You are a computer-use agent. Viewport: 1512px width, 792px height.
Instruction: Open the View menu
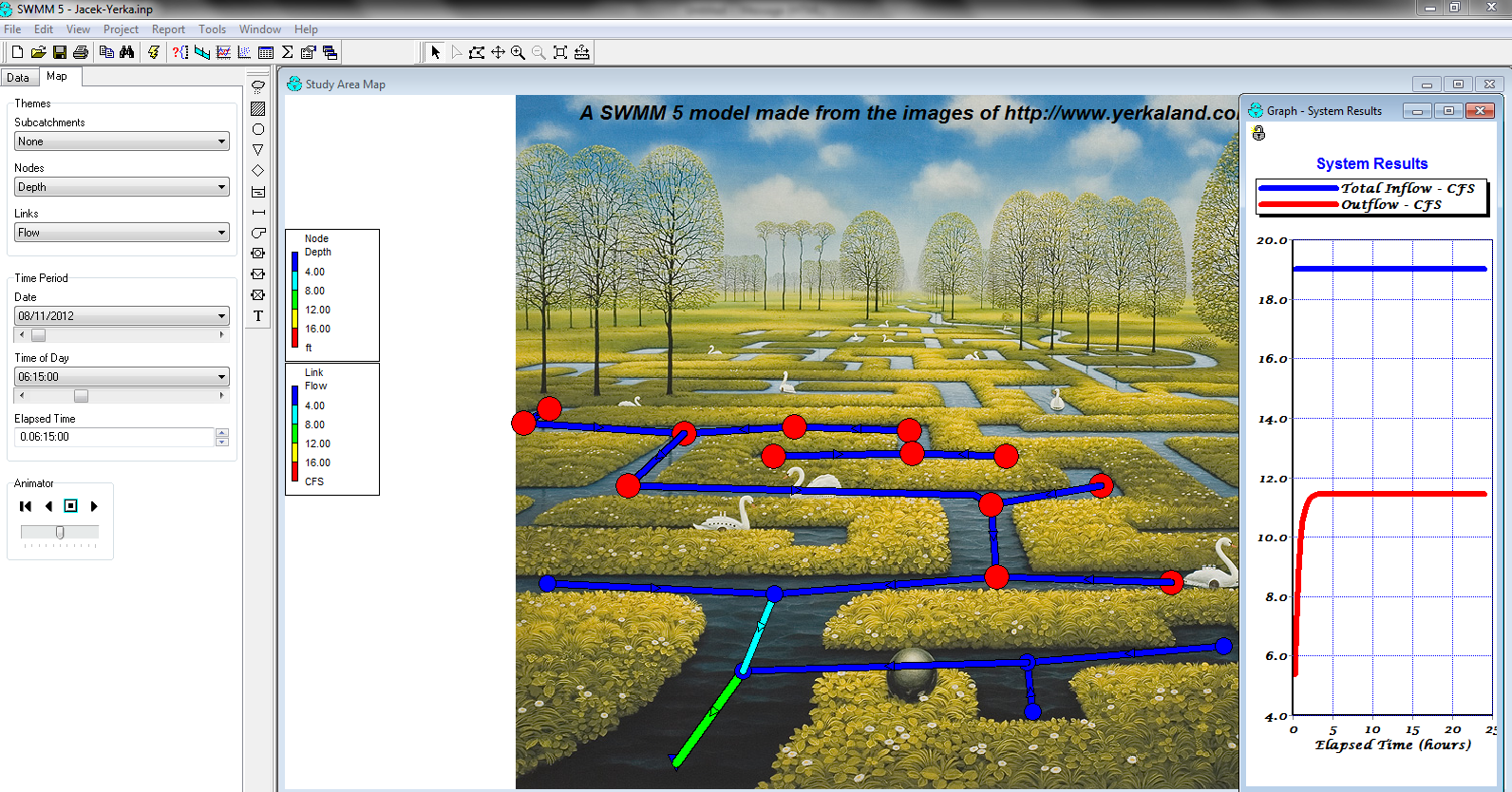pos(78,29)
